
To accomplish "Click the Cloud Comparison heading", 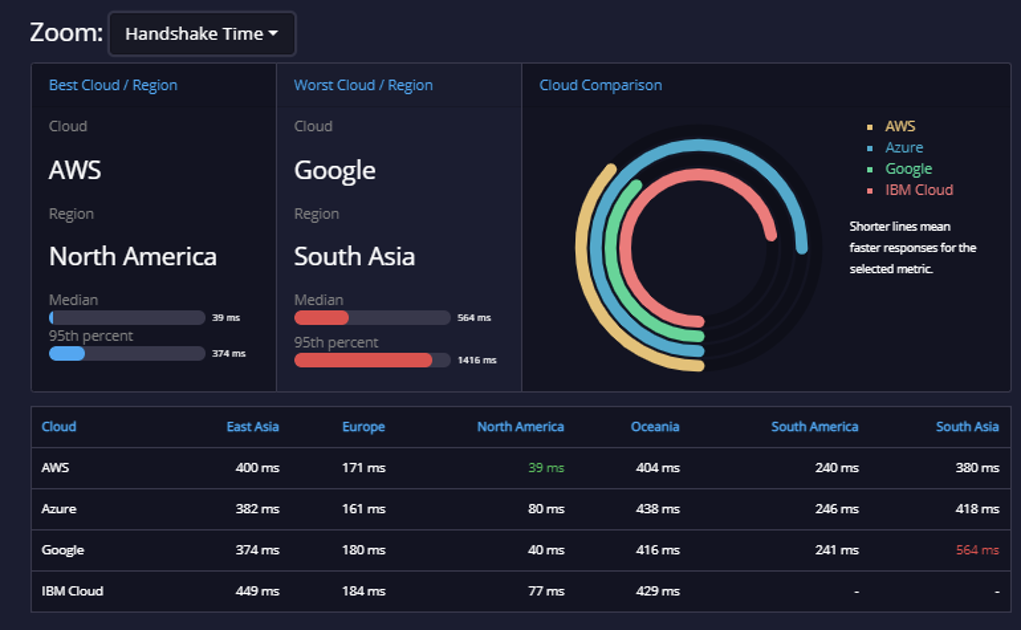I will coord(600,85).
